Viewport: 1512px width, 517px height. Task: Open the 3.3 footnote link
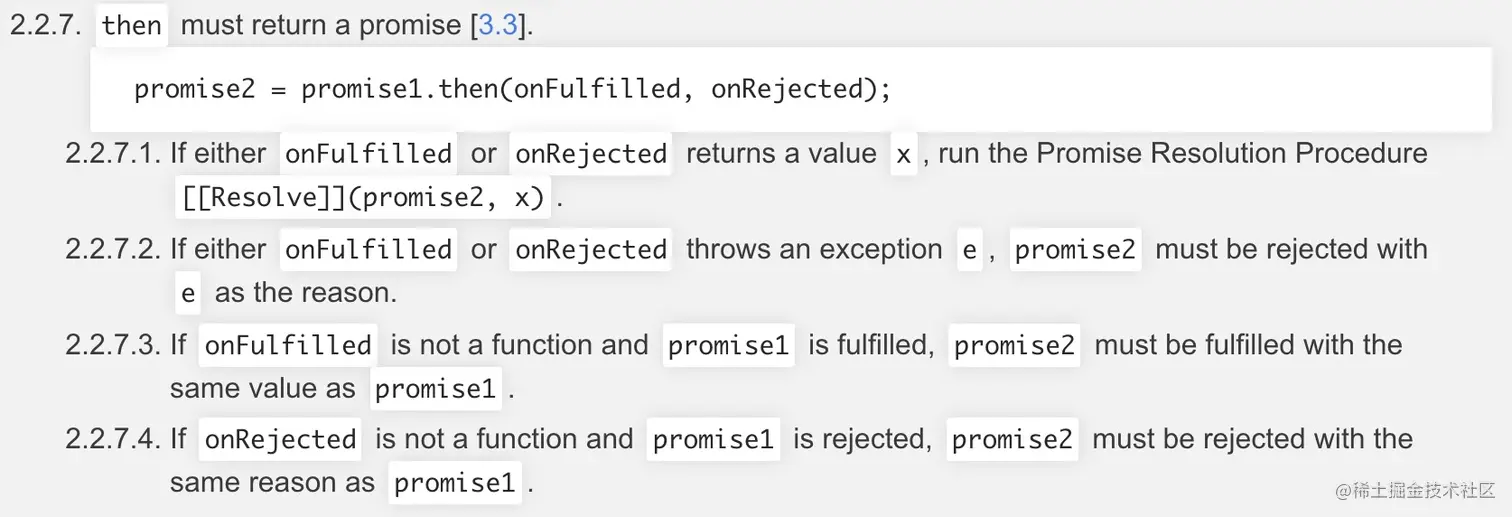[x=498, y=25]
